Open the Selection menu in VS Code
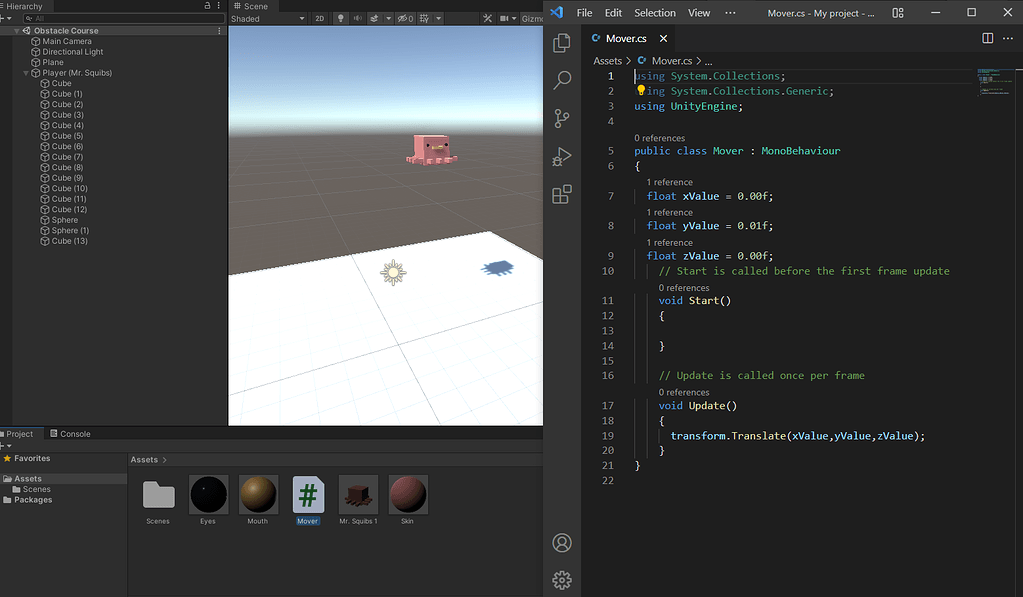 654,13
